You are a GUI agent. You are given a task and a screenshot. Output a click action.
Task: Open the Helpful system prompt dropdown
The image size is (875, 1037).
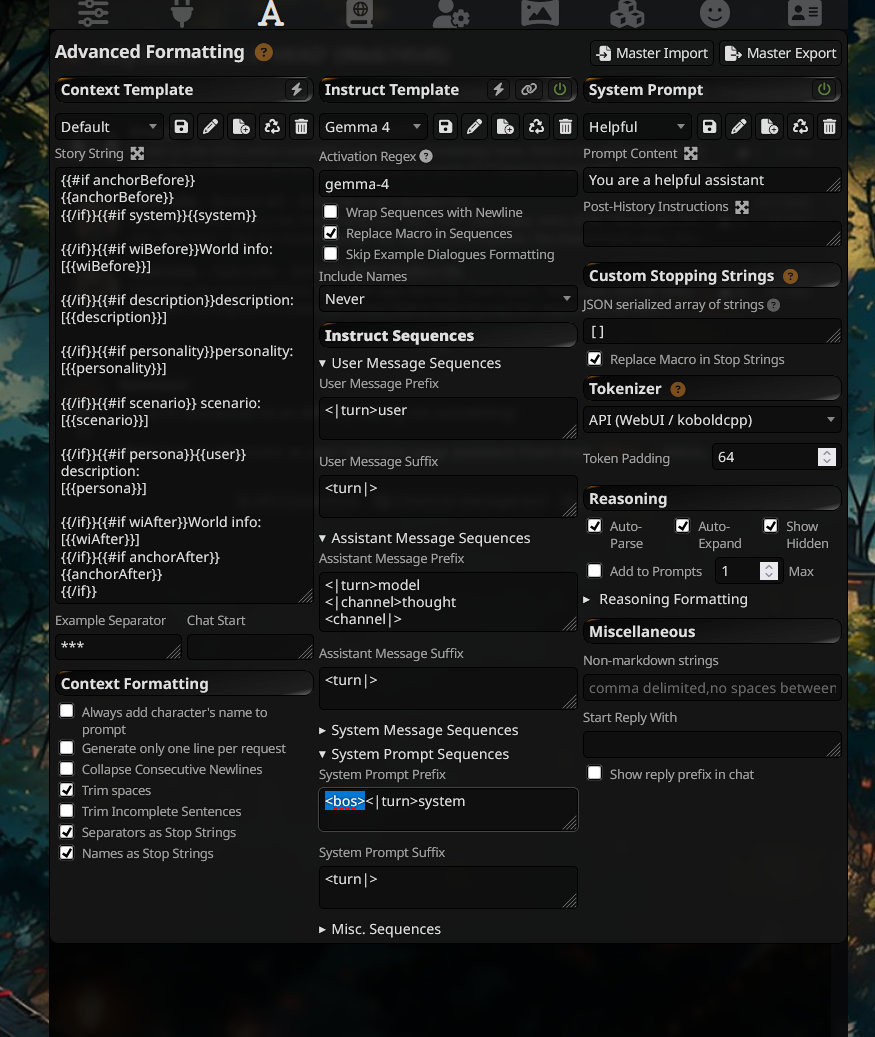(637, 126)
